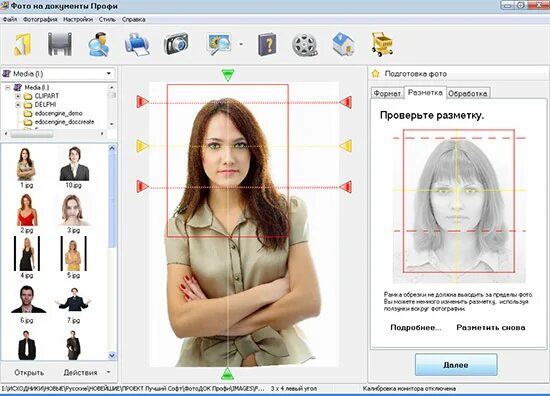Click the folder tree scroll-down arrow

tap(112, 124)
